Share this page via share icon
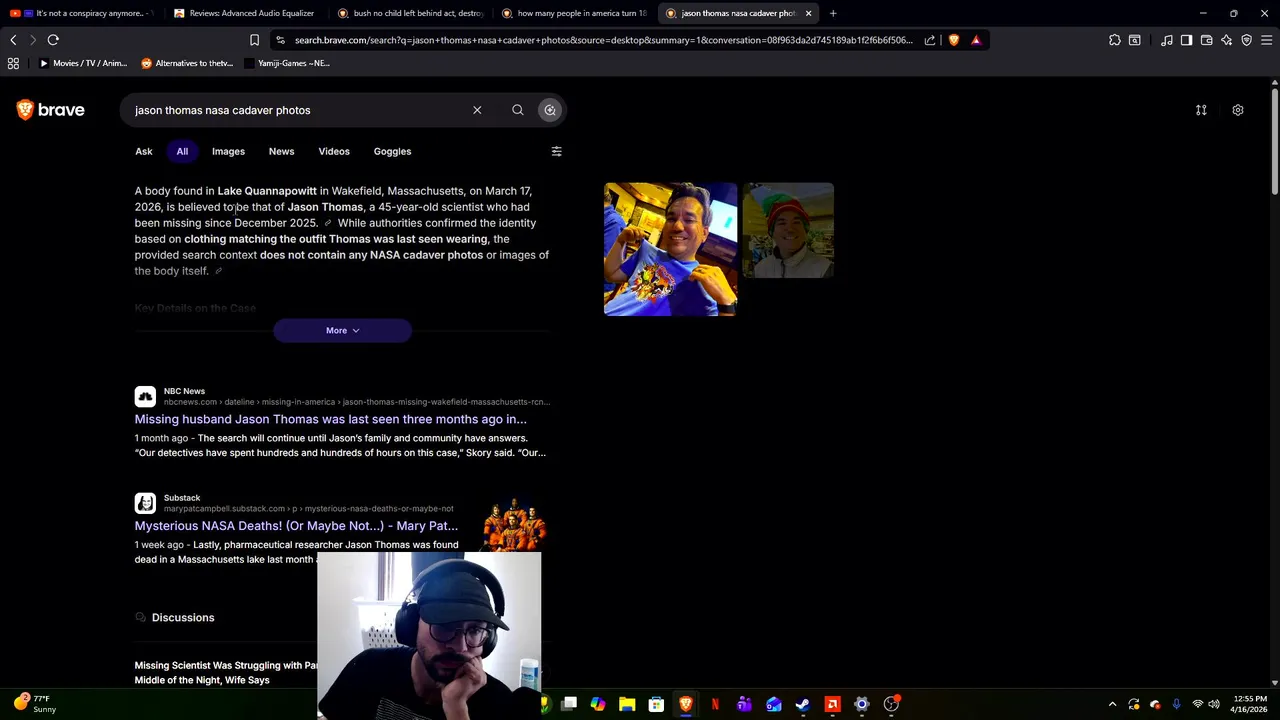 (x=930, y=40)
